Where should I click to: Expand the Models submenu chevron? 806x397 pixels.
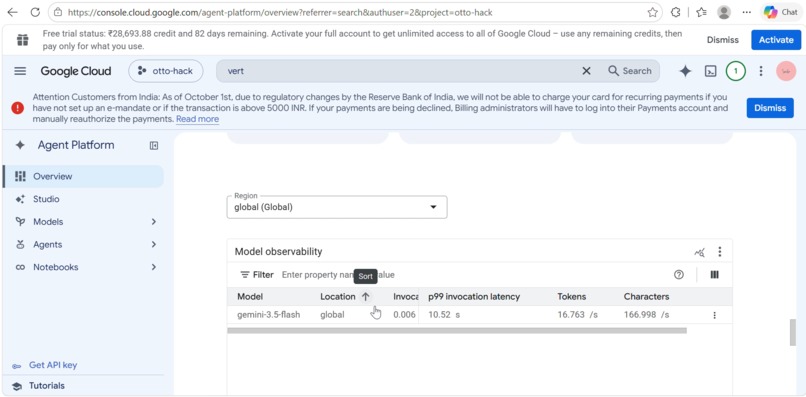coord(153,222)
